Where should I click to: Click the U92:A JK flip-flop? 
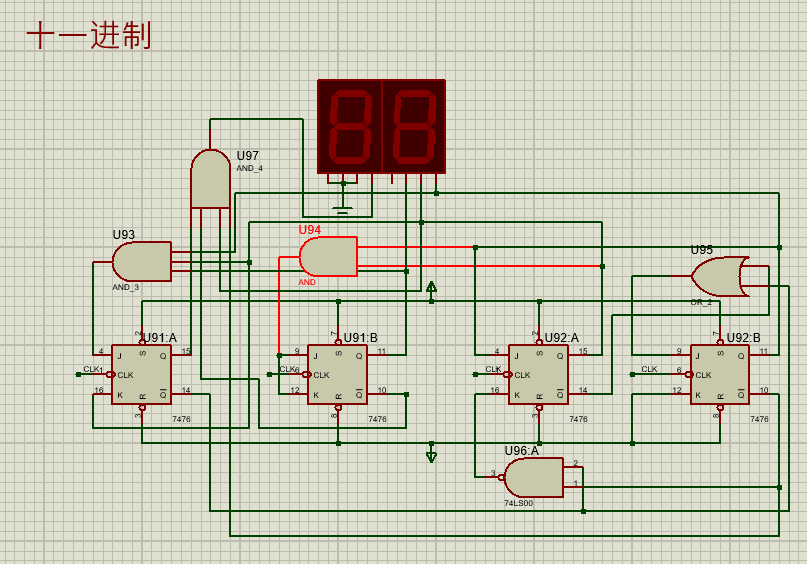tap(538, 374)
